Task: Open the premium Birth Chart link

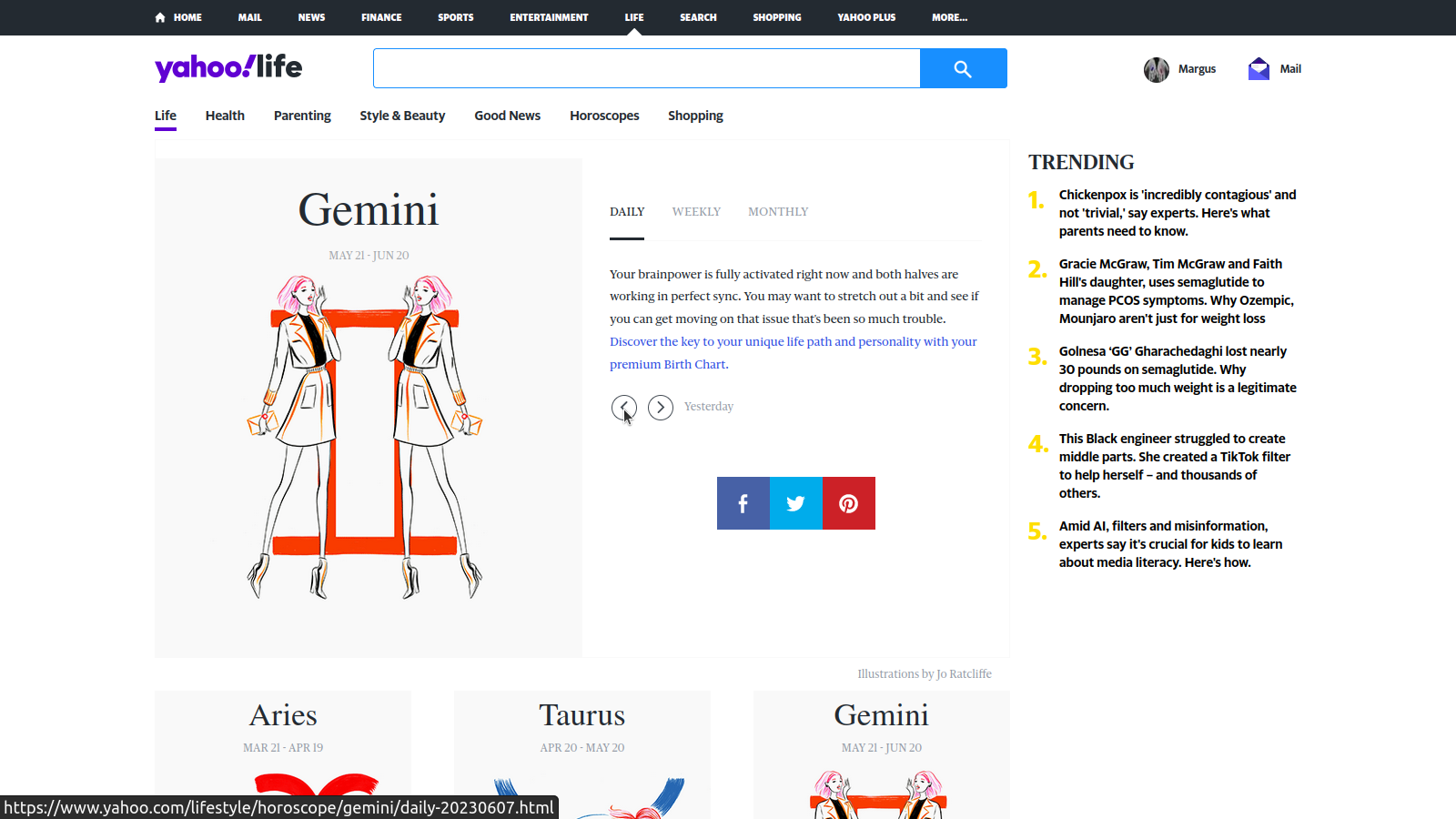Action: tap(794, 353)
